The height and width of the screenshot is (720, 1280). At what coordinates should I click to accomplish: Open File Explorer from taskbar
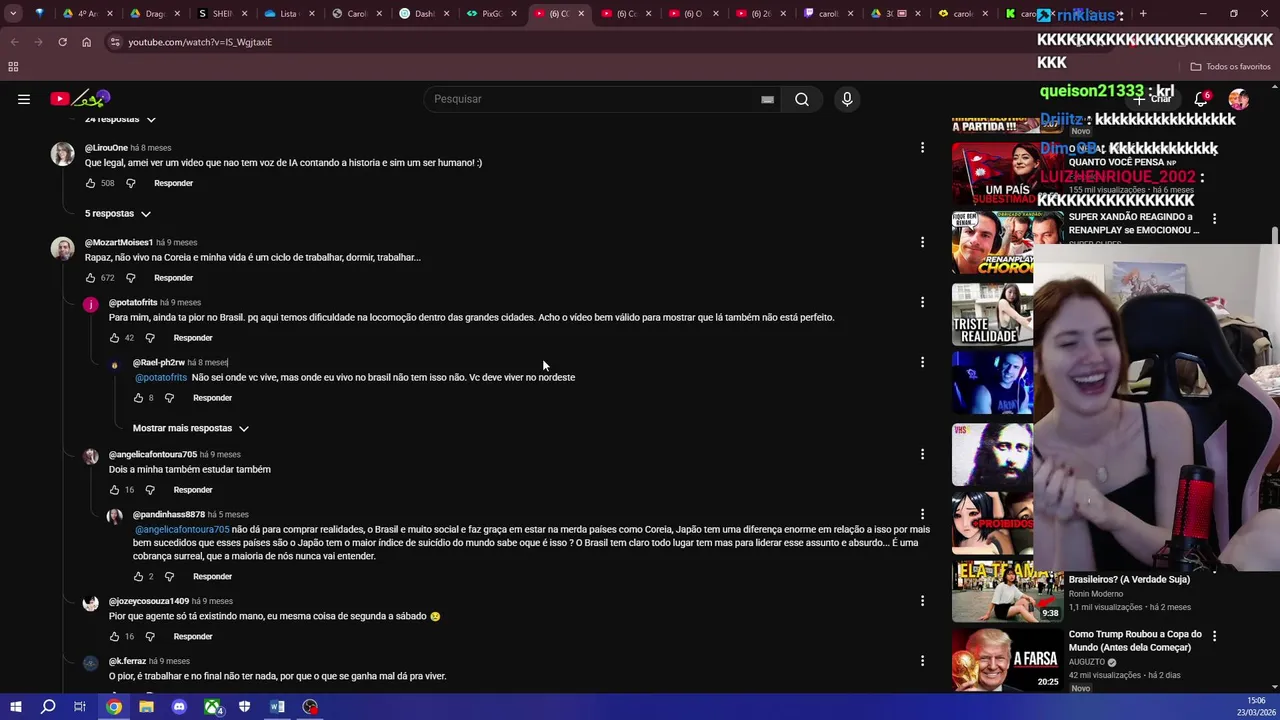146,707
